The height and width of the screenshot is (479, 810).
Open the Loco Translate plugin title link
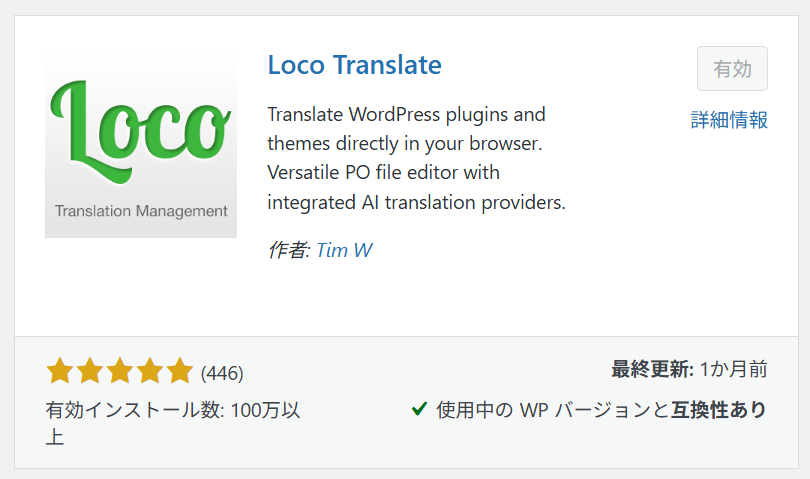pyautogui.click(x=354, y=65)
